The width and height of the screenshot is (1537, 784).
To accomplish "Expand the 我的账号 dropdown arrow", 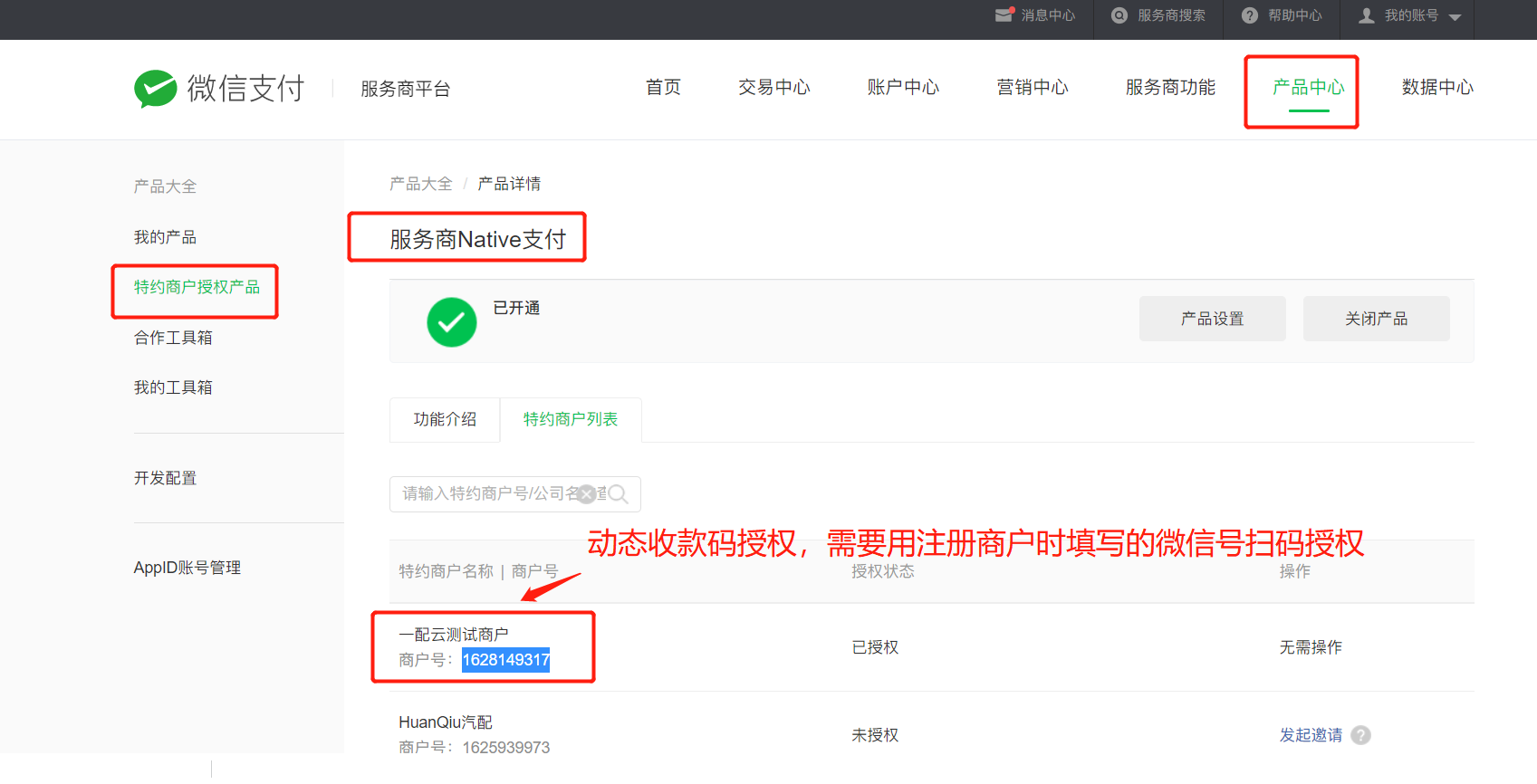I will 1455,17.
